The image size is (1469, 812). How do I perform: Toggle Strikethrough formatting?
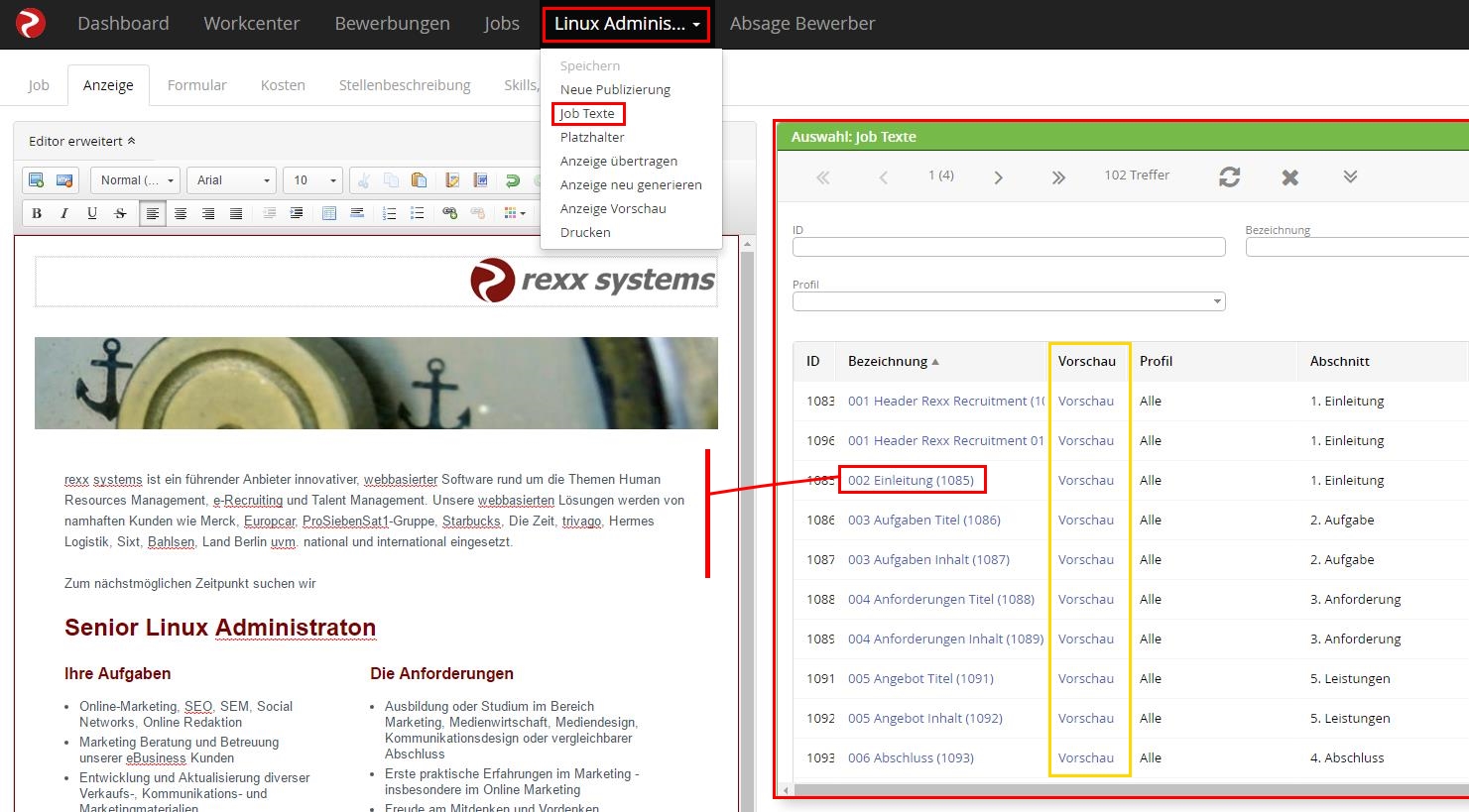(x=120, y=213)
